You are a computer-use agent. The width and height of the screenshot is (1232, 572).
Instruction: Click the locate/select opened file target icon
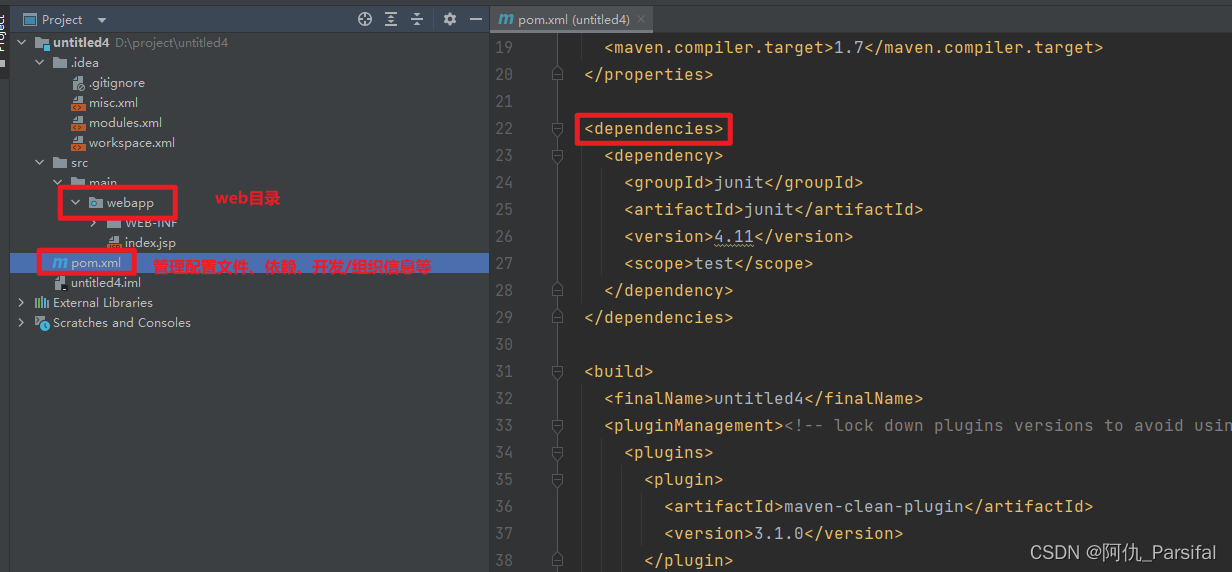(365, 19)
